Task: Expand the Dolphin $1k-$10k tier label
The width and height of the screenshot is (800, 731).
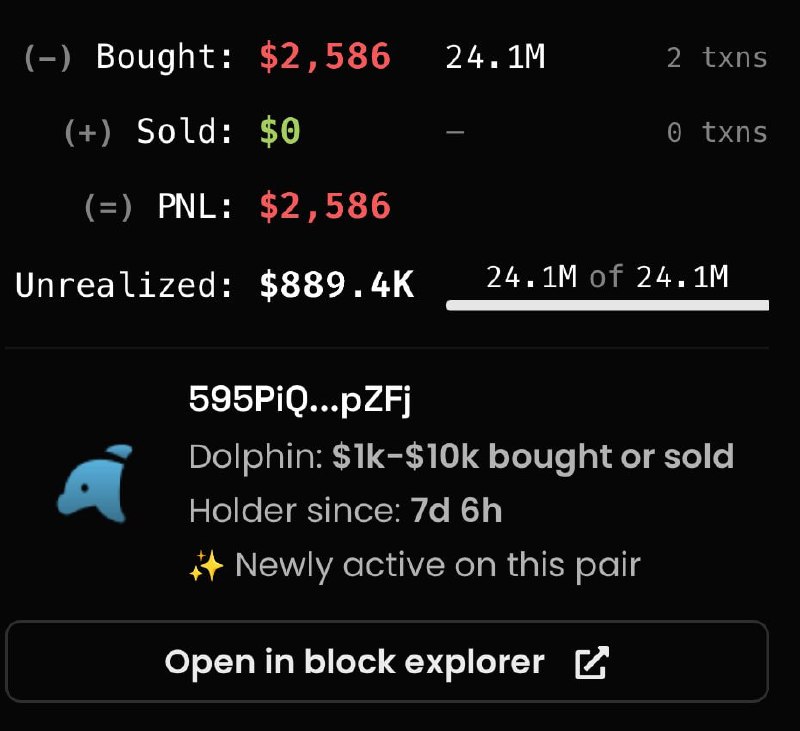Action: [x=462, y=457]
